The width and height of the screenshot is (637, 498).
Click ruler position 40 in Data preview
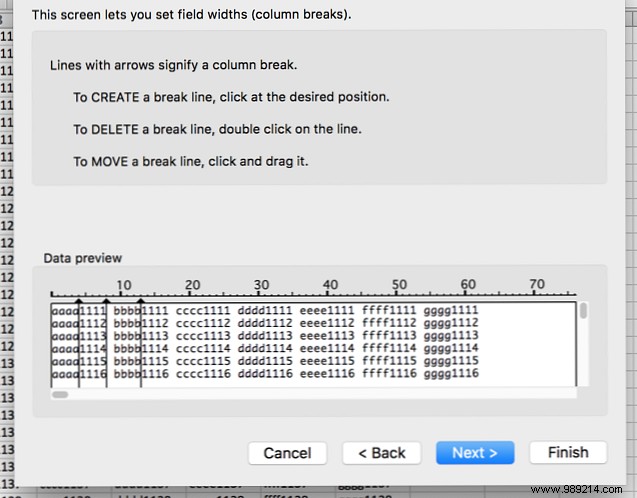pos(331,286)
